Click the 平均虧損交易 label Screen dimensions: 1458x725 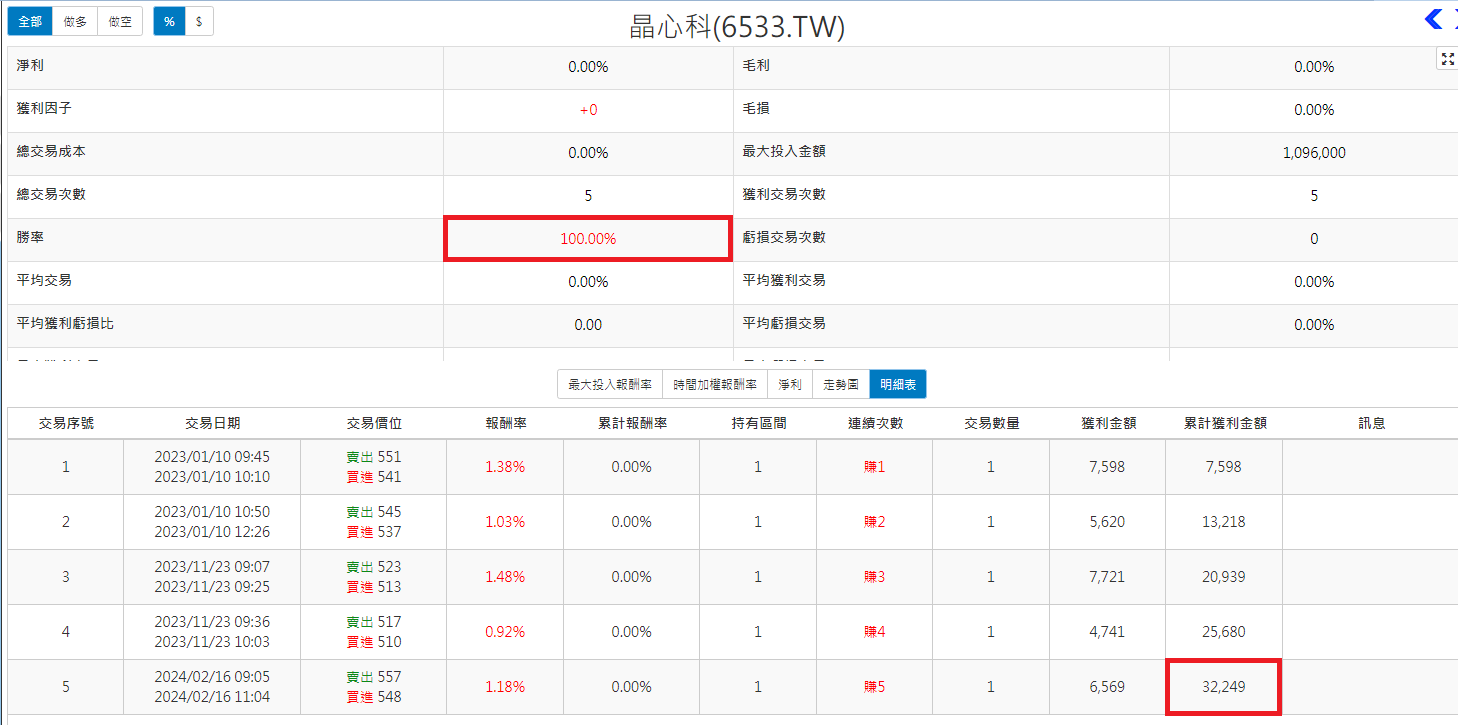pos(784,324)
